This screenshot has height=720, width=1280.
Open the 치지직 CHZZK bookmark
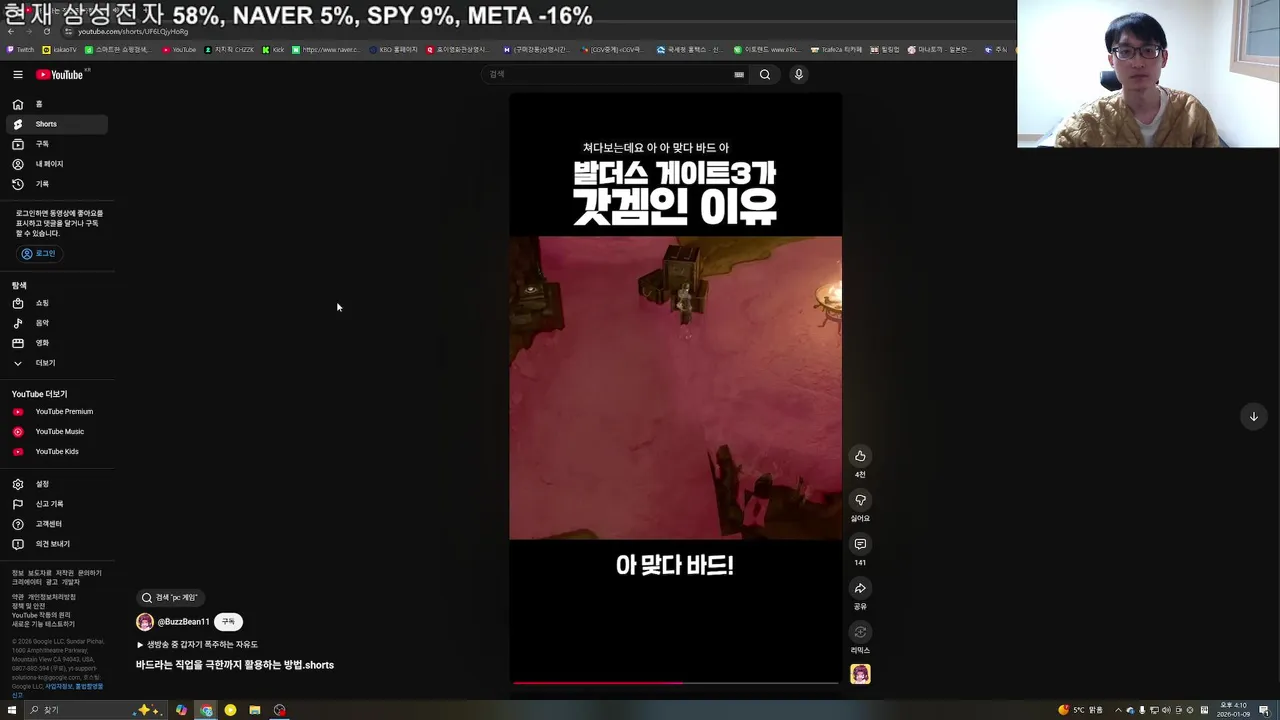pyautogui.click(x=230, y=49)
